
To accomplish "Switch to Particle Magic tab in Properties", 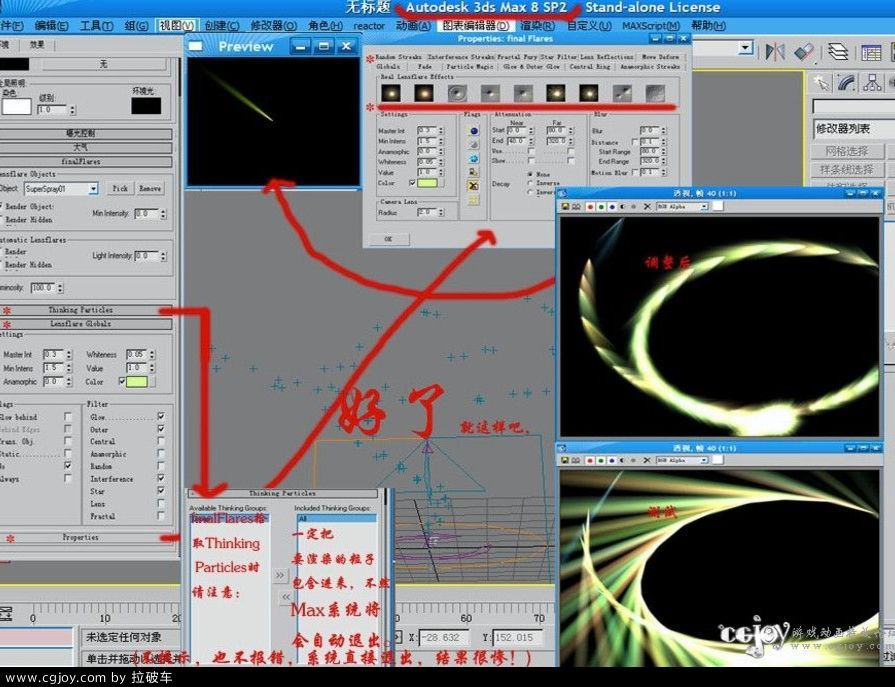I will (x=470, y=67).
